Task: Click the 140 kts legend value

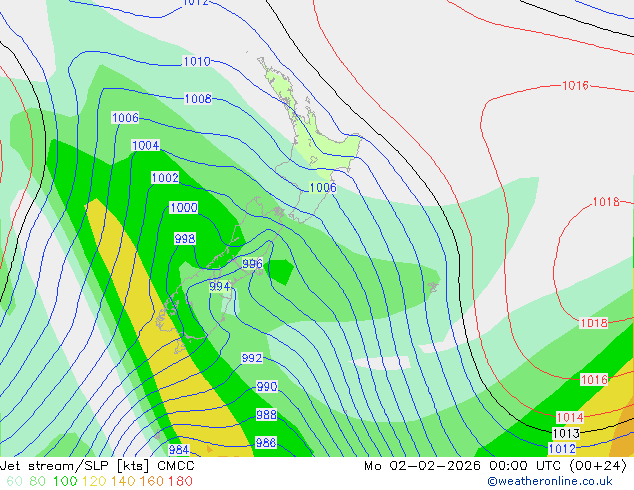Action: coord(123,481)
